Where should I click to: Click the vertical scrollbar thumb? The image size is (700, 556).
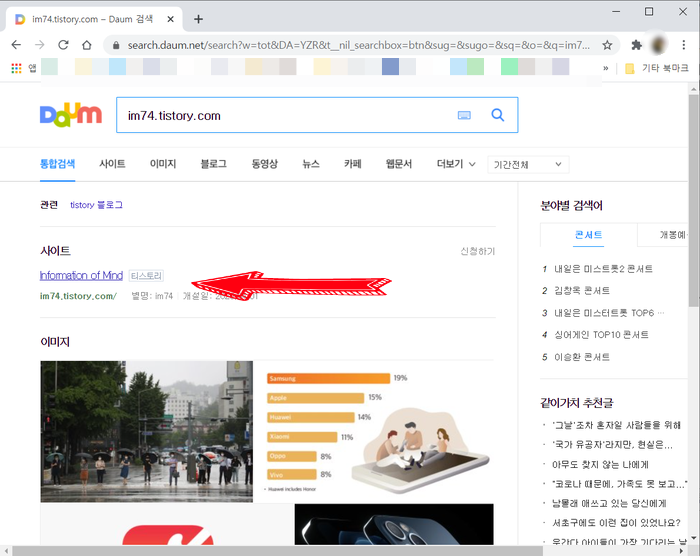[693, 201]
